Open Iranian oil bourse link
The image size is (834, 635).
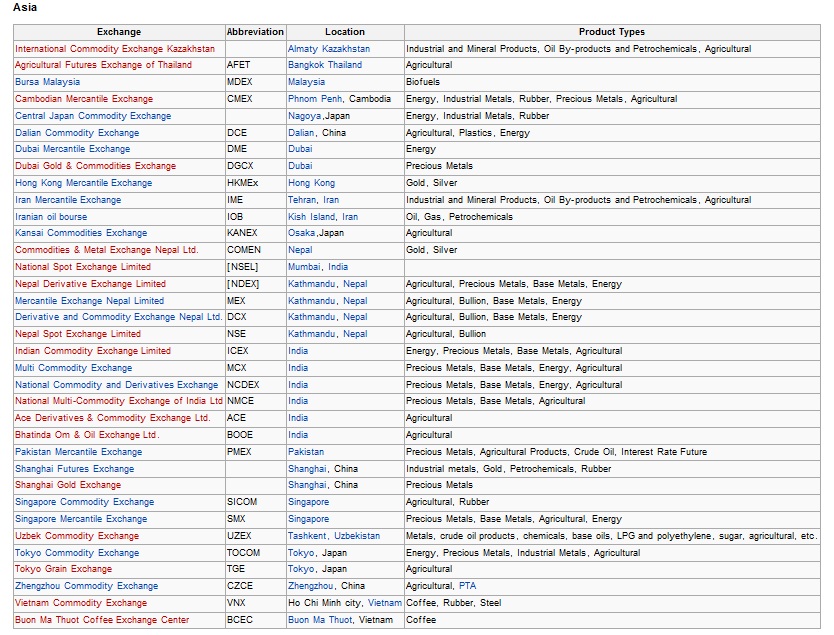tap(51, 217)
